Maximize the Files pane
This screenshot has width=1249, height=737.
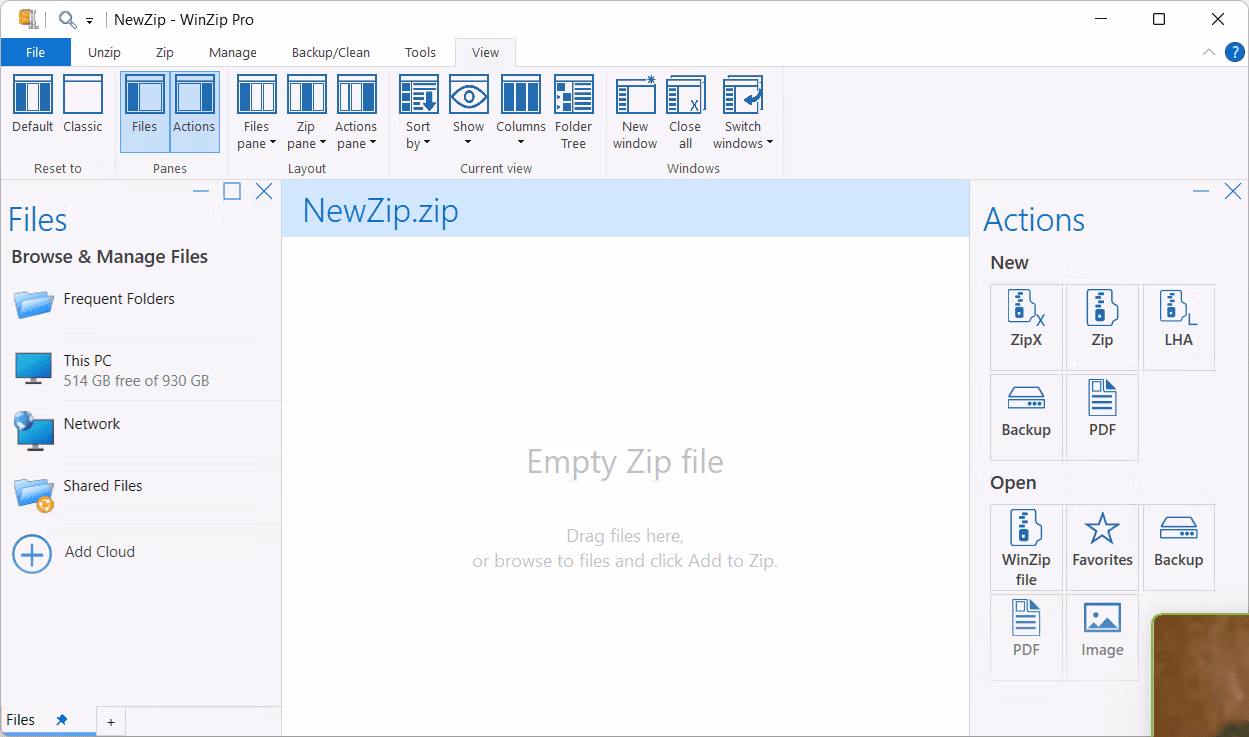tap(232, 191)
